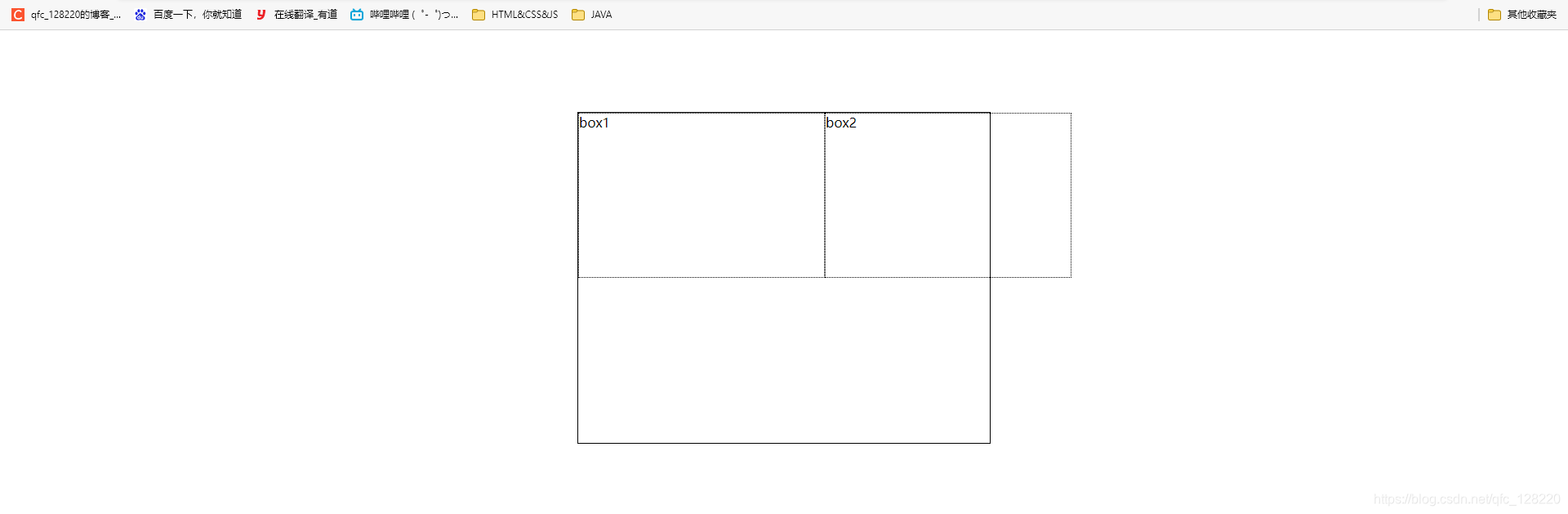The width and height of the screenshot is (1568, 514).
Task: Click the 其他收藏夹 folder icon
Action: tap(1494, 15)
